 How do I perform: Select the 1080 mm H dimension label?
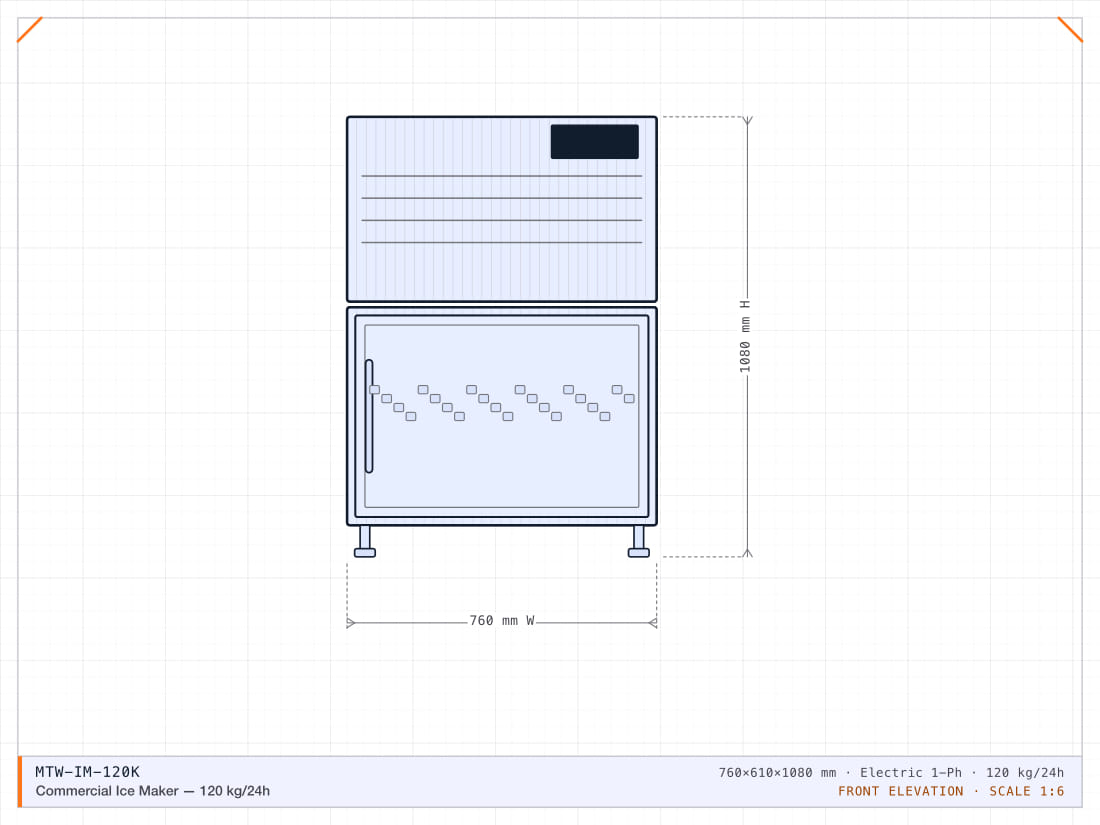[744, 337]
